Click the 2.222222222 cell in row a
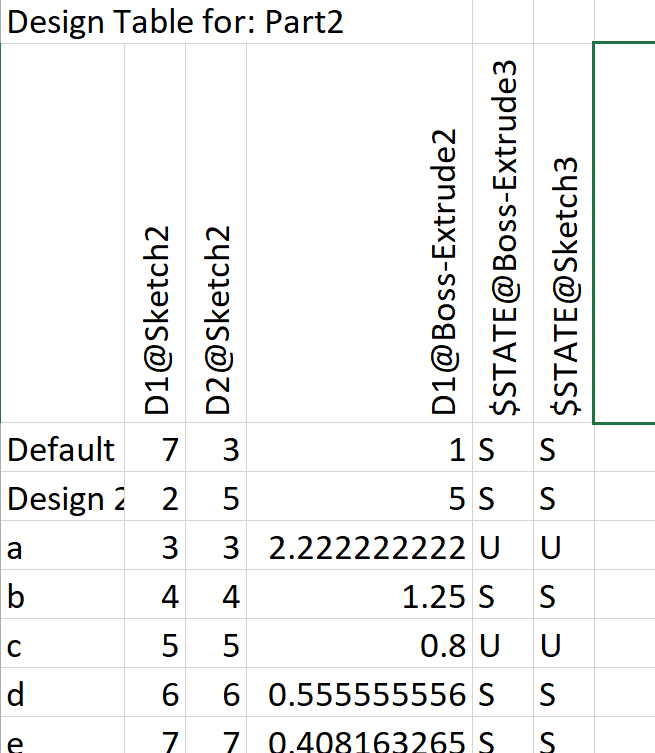655x753 pixels. coord(360,546)
